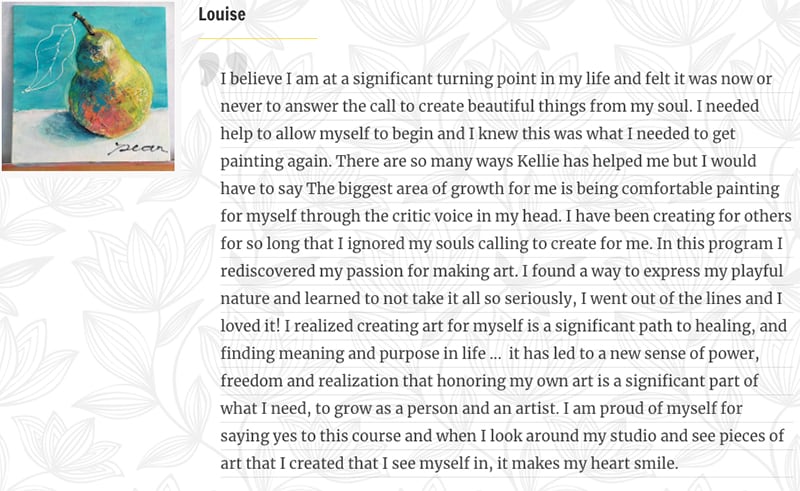Click the line "never to answer the call"
The height and width of the screenshot is (491, 800).
(x=490, y=107)
